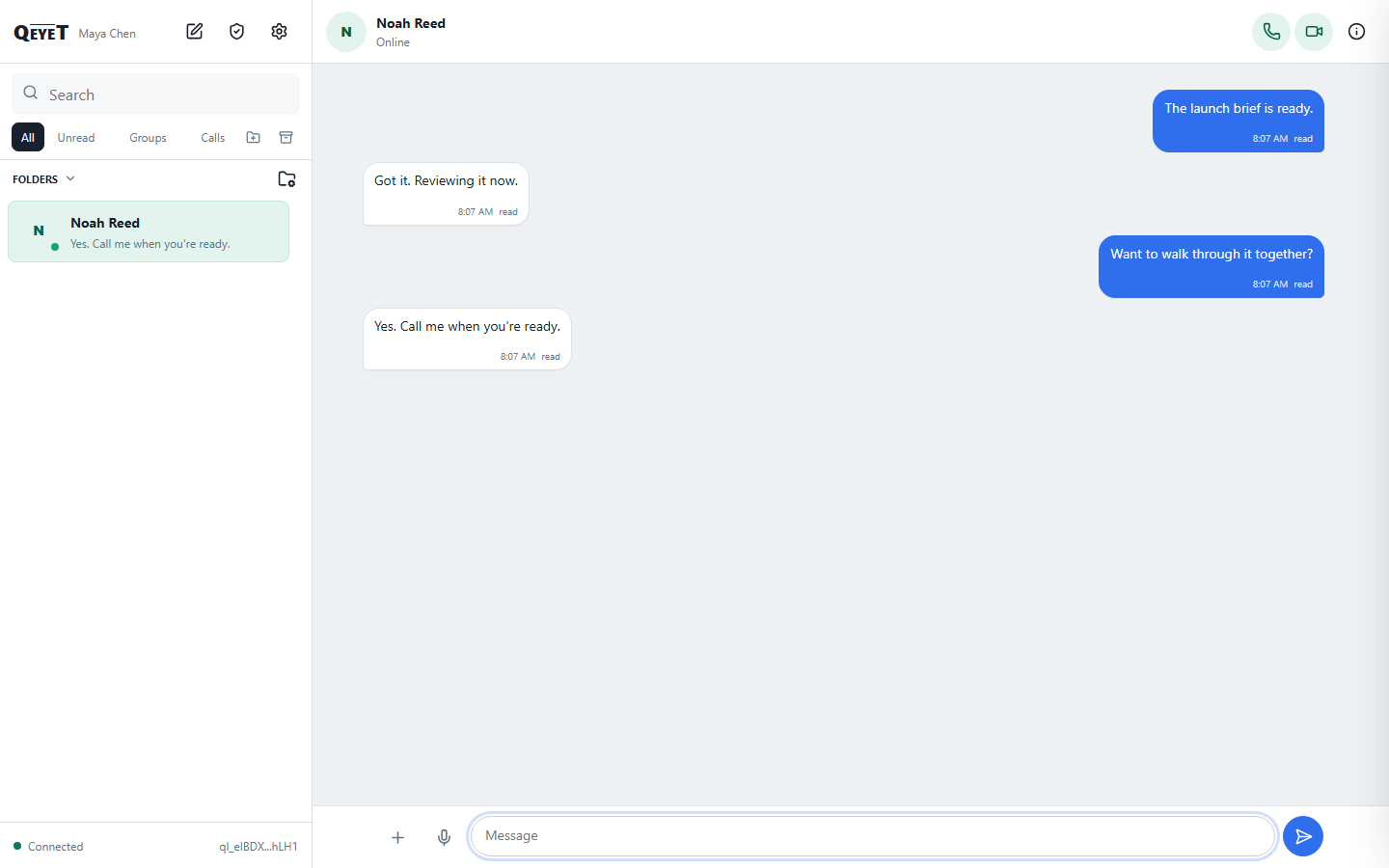The image size is (1389, 868).
Task: Switch to the Unread tab
Action: [x=76, y=138]
